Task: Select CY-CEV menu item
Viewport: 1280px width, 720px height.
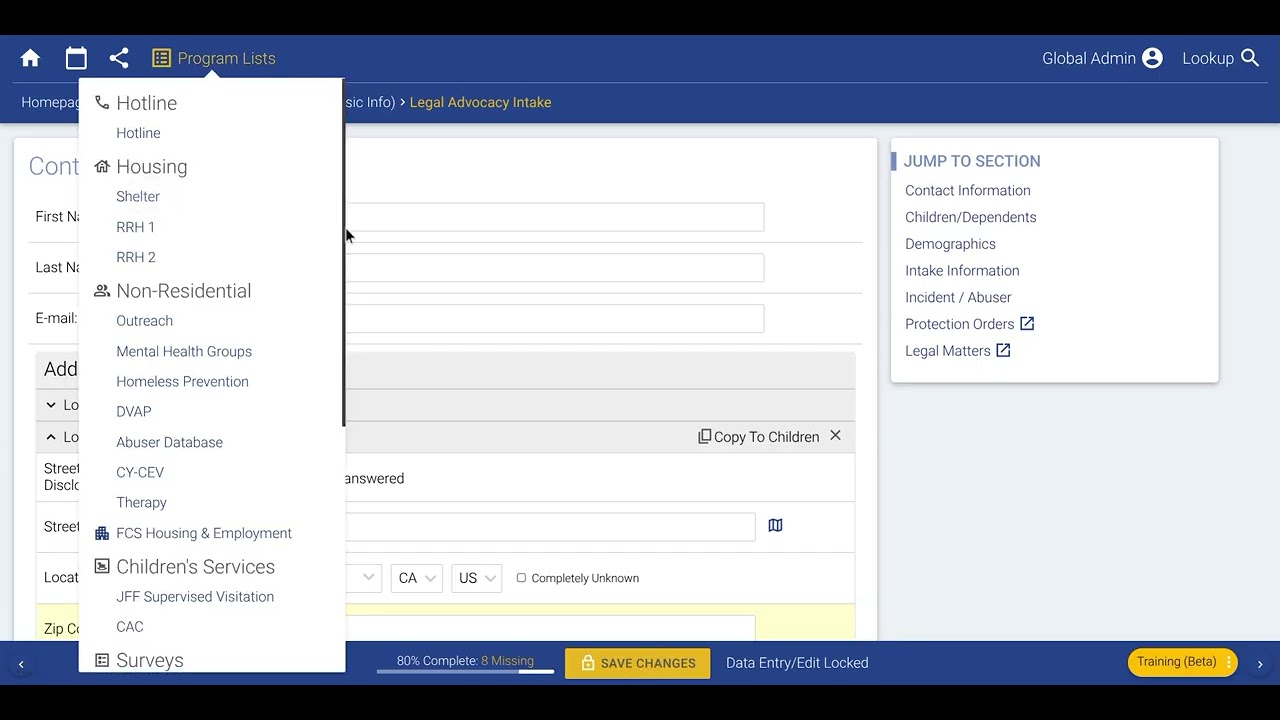Action: (140, 472)
